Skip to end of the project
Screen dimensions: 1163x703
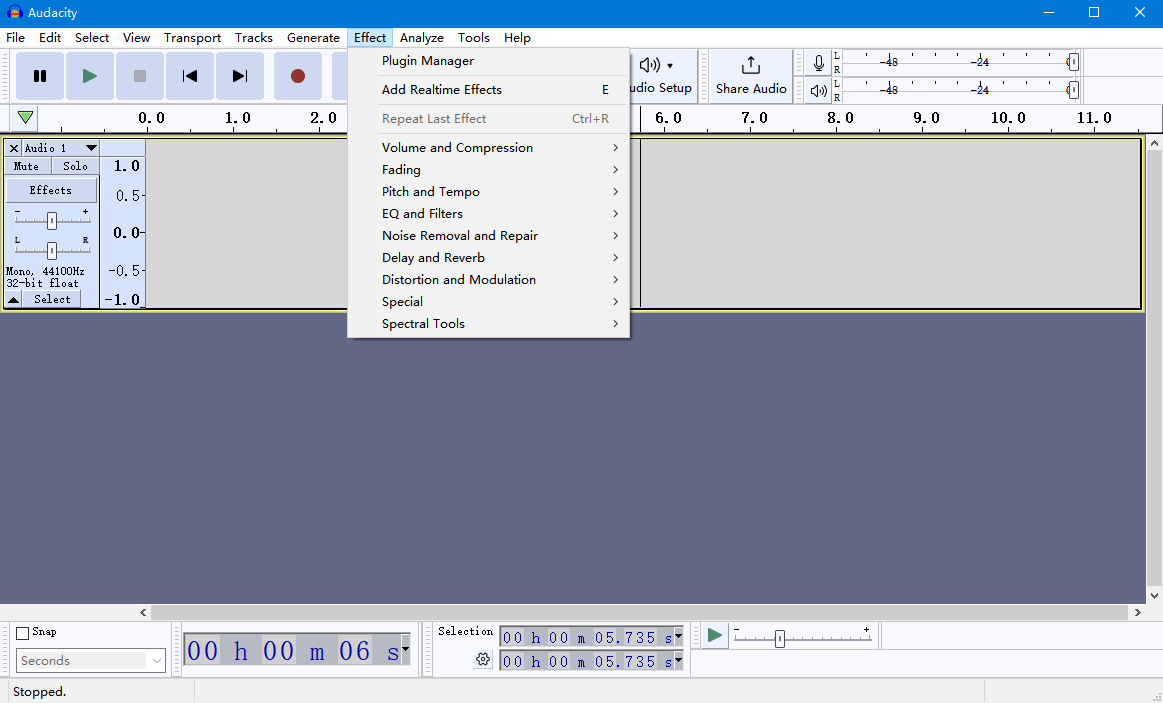pos(240,76)
